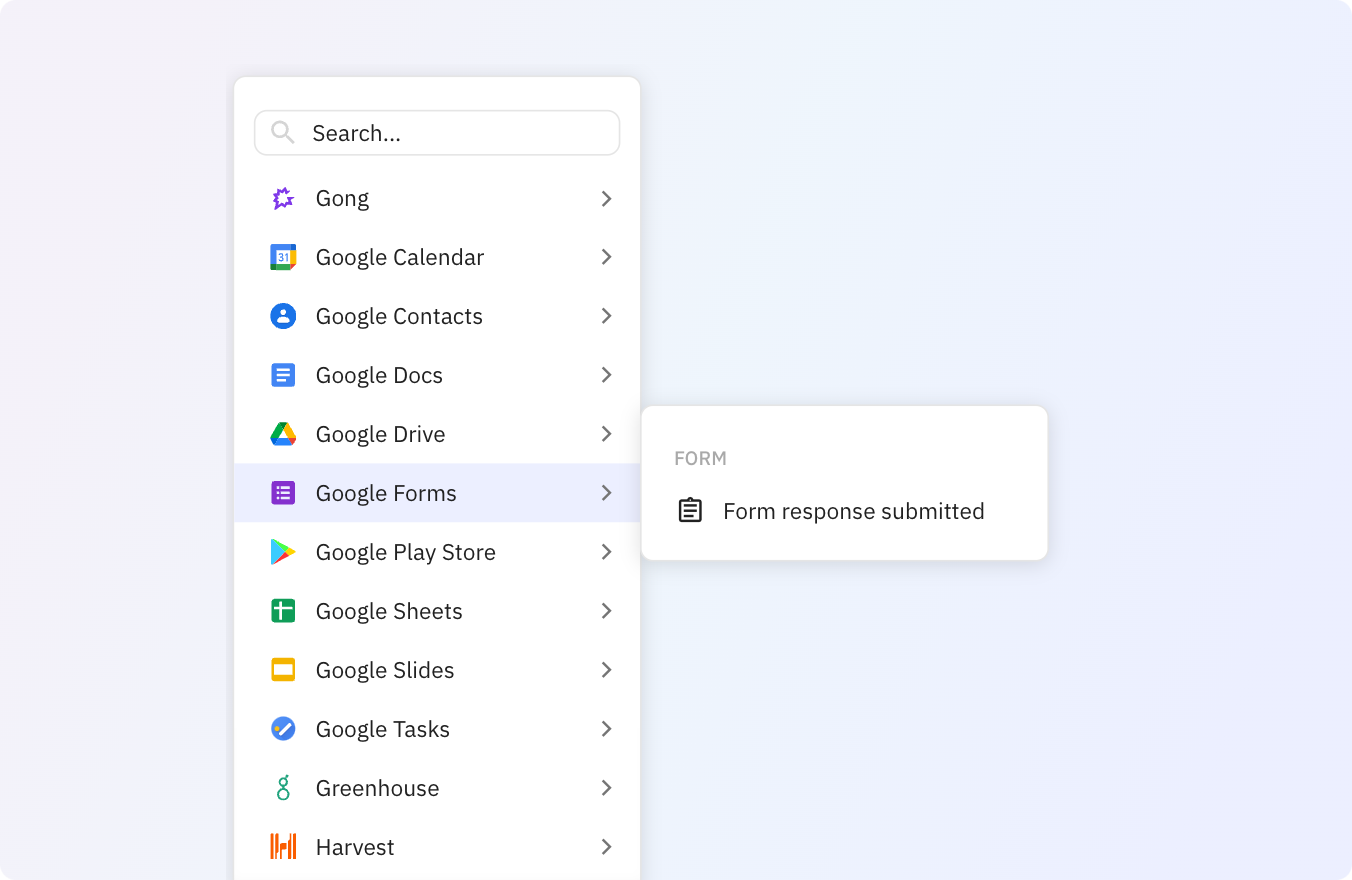1352x880 pixels.
Task: Click the Gong app icon
Action: pos(283,198)
